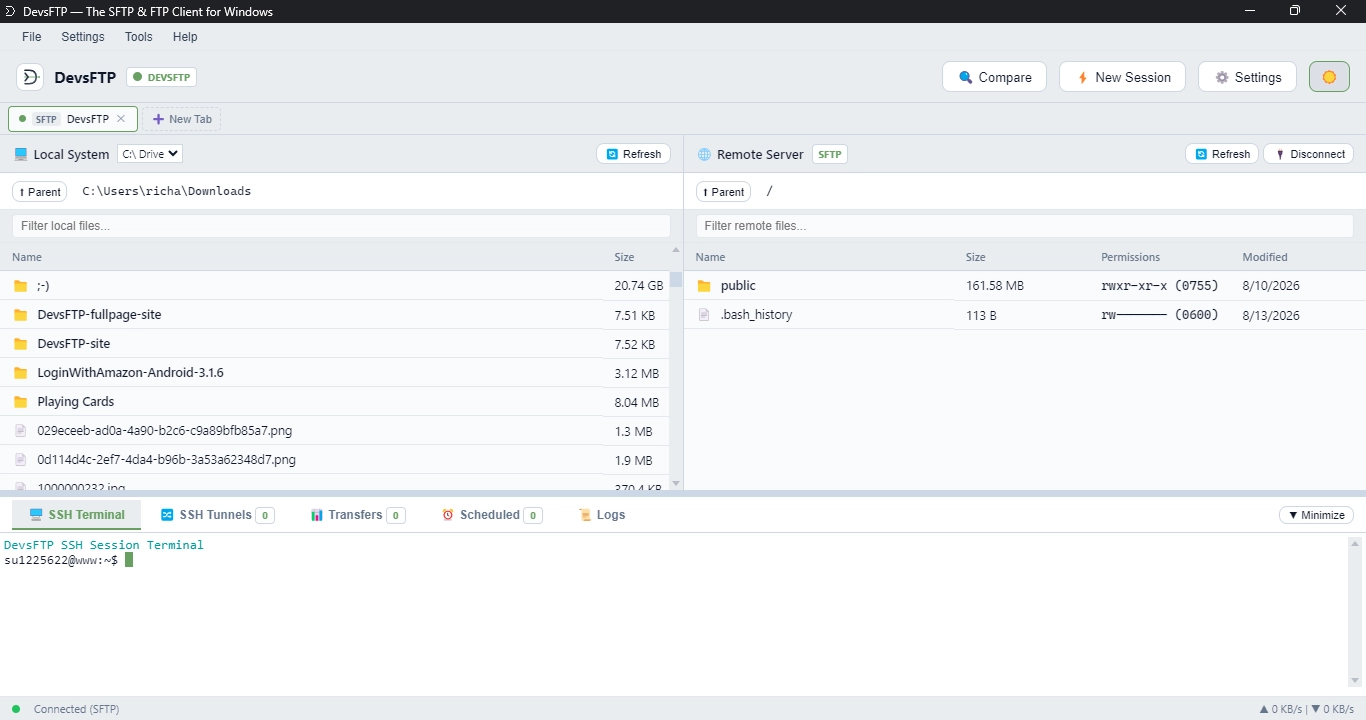Select the remote public folder name

[738, 286]
